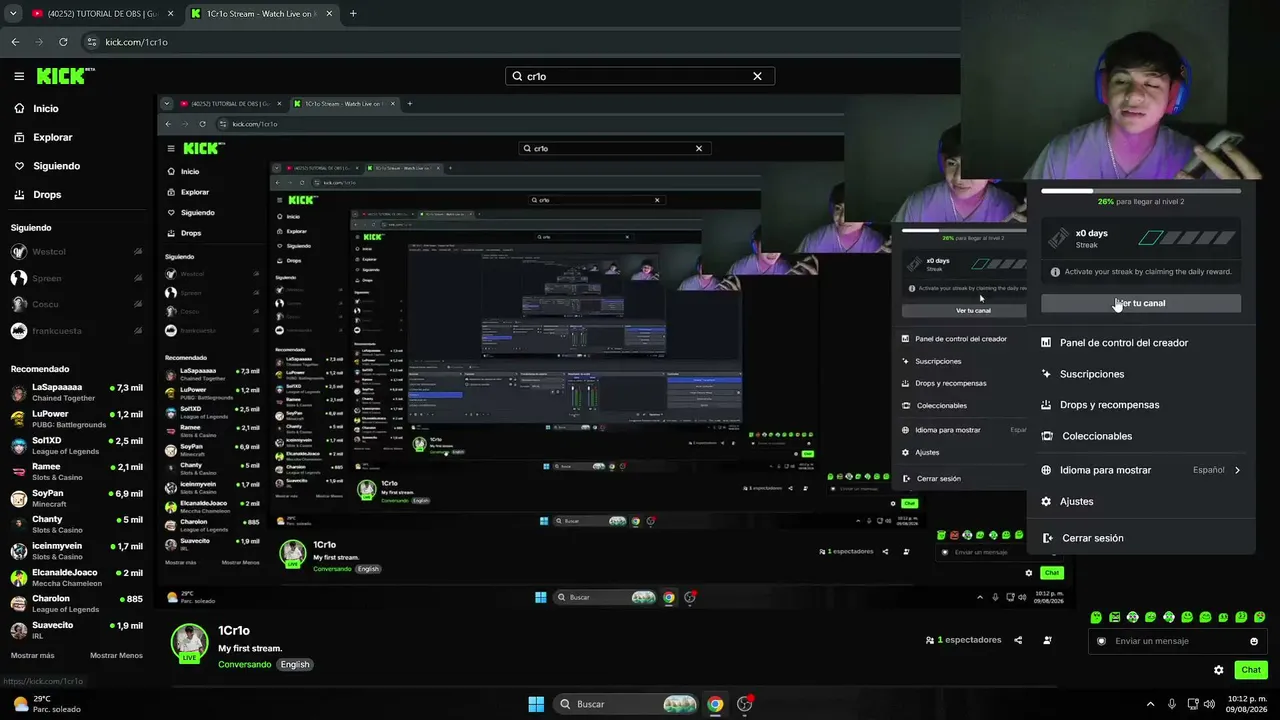Viewport: 1280px width, 720px height.
Task: Open the Windows Start menu
Action: pyautogui.click(x=536, y=704)
